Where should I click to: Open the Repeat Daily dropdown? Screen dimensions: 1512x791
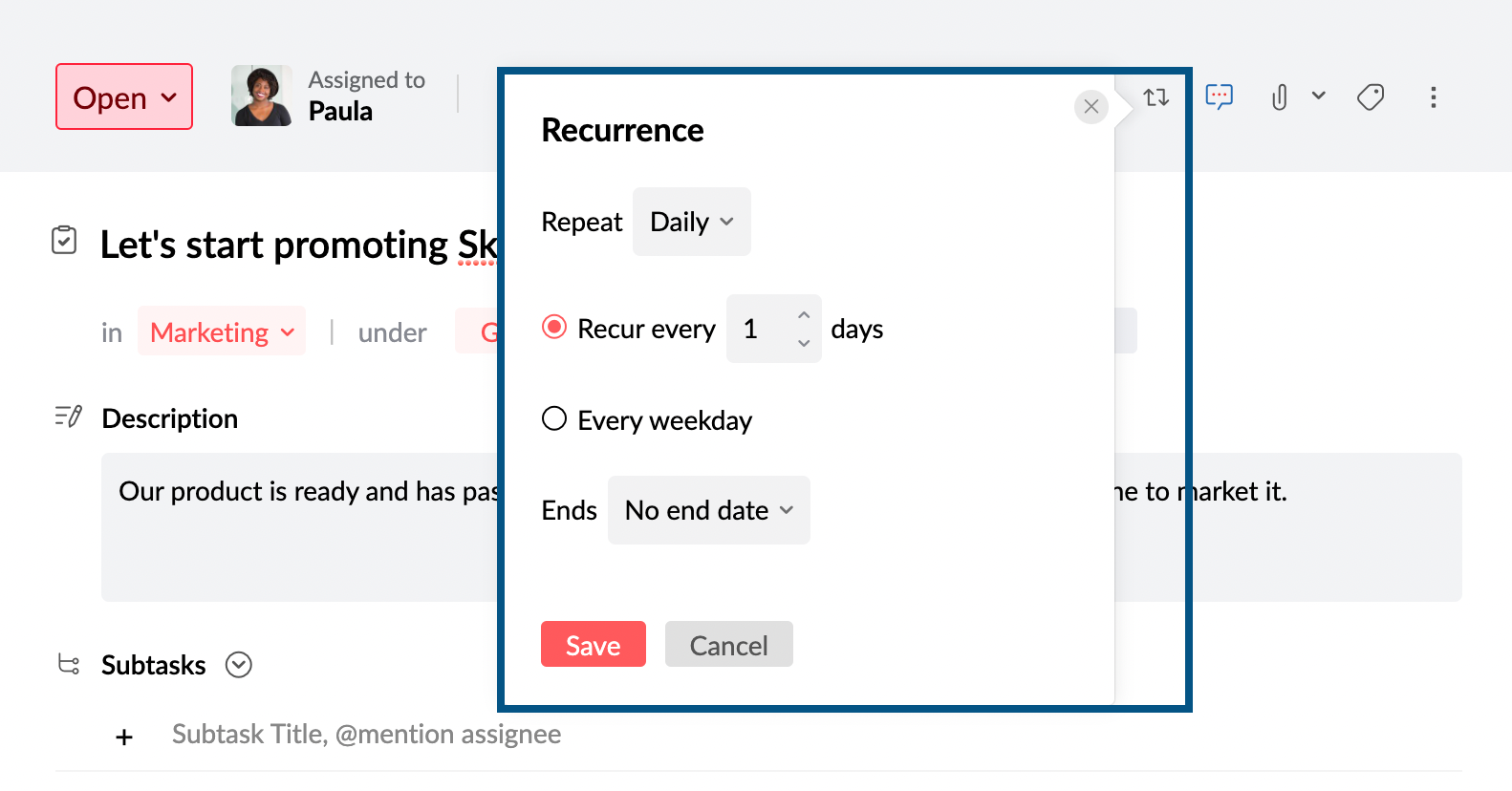(x=691, y=222)
